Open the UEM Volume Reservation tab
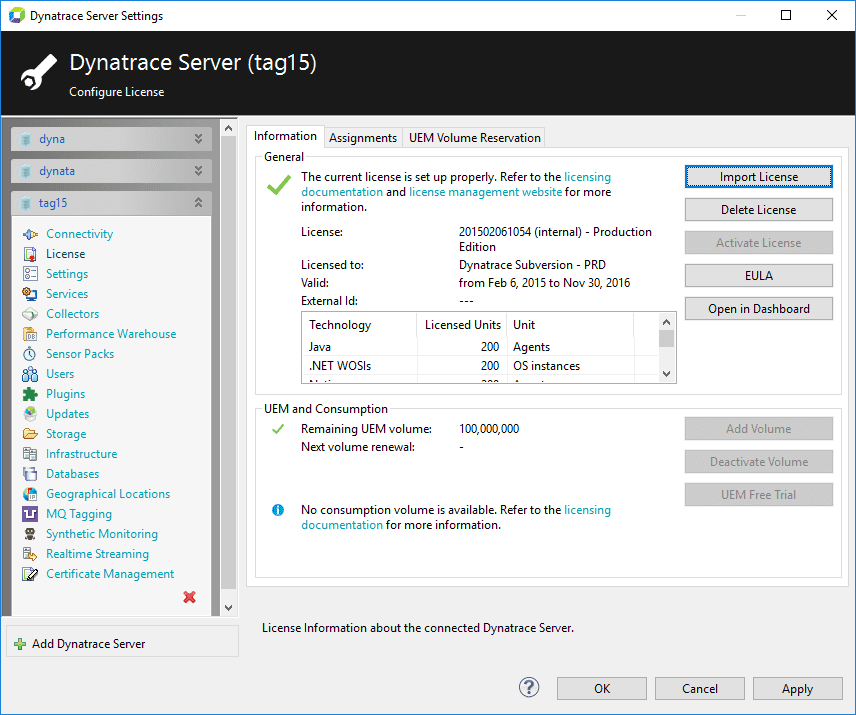The height and width of the screenshot is (715, 856). coord(474,138)
